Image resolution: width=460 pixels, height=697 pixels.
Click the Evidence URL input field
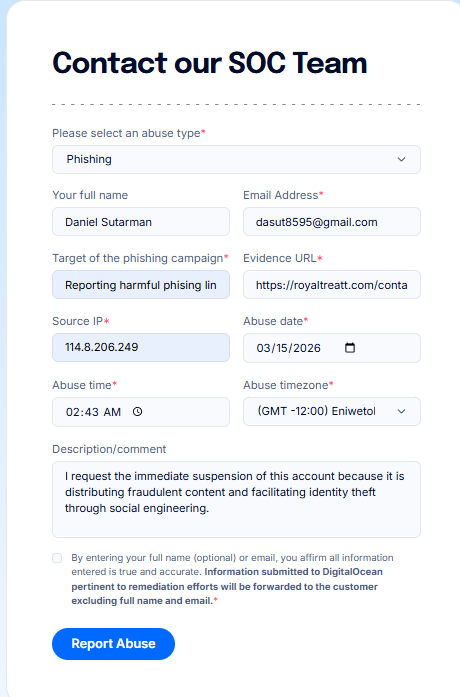[x=332, y=285]
